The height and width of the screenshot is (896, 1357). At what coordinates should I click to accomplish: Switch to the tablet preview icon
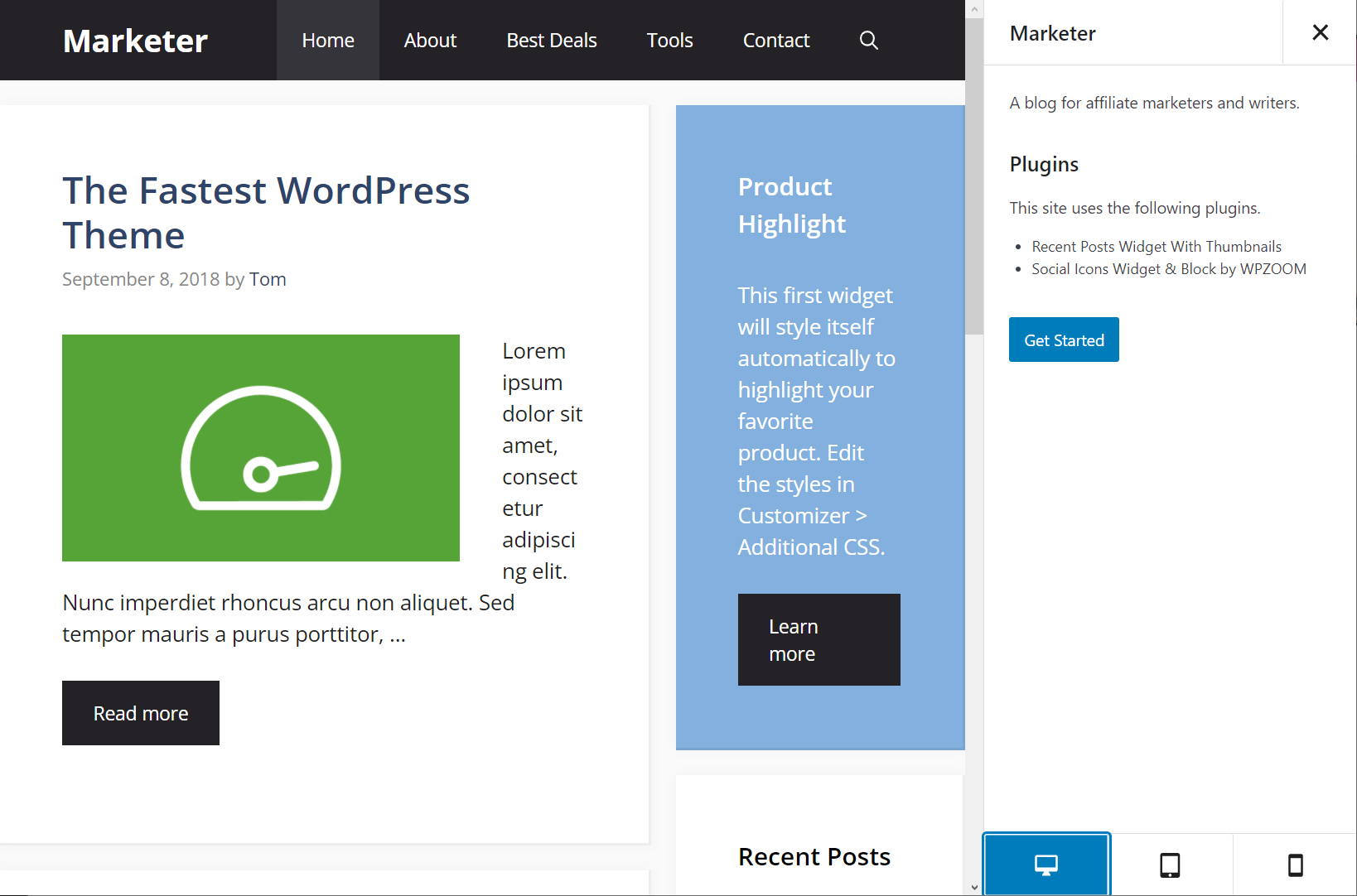[1170, 865]
